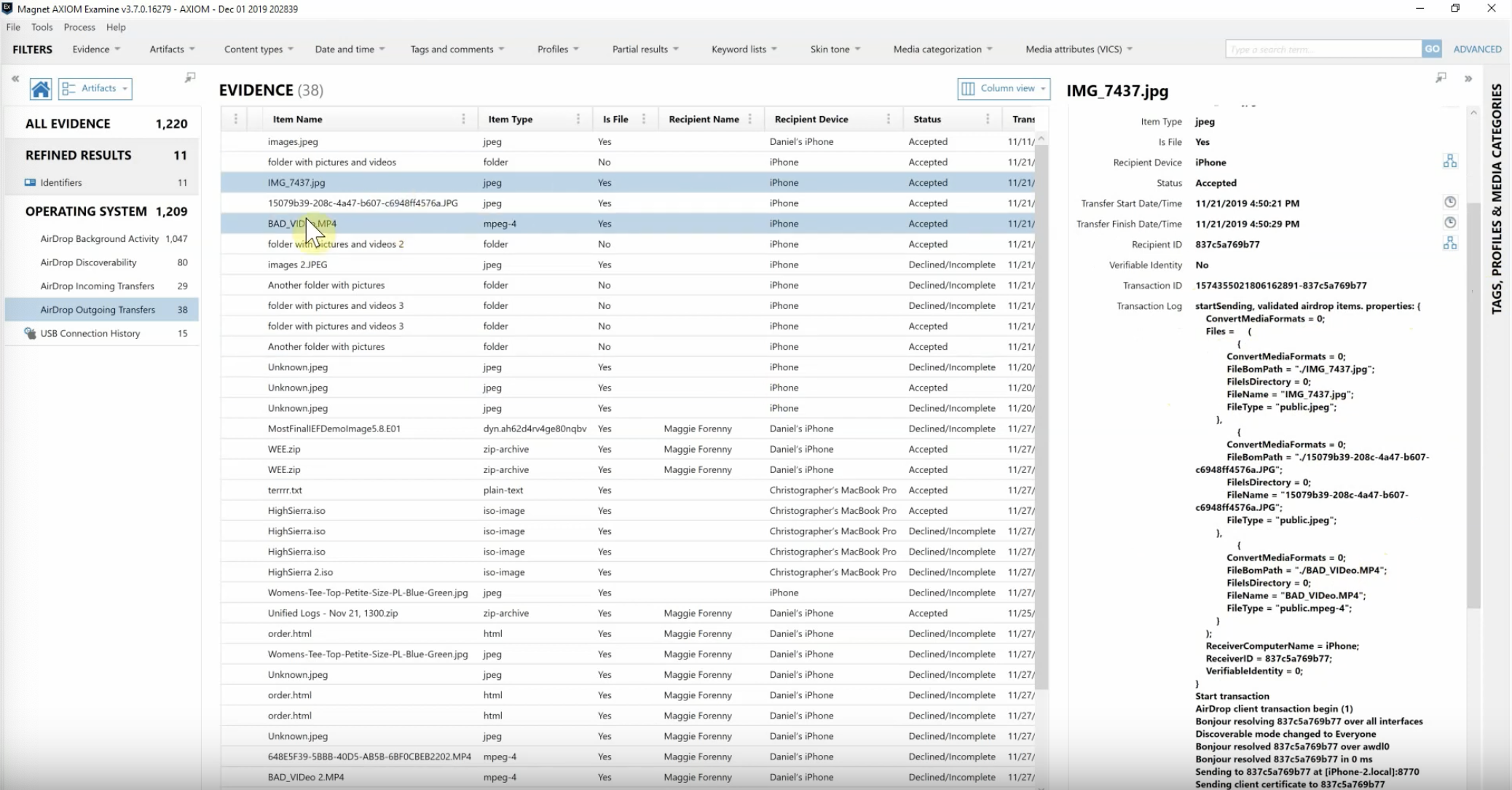Change the Column view dropdown
This screenshot has width=1512, height=790.
(x=1004, y=88)
